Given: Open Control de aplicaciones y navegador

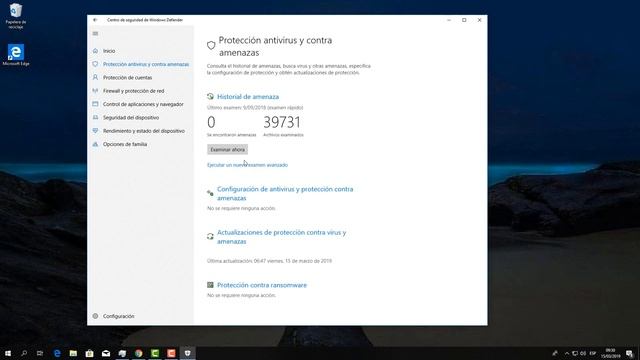Looking at the screenshot, I should pyautogui.click(x=143, y=104).
